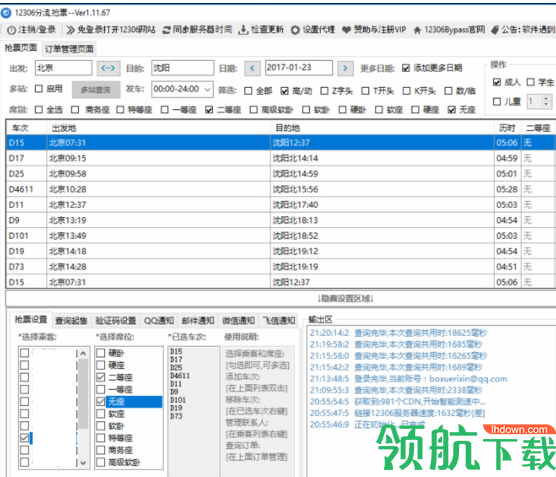The width and height of the screenshot is (556, 477).
Task: Switch to 订单管理页面 tab
Action: (69, 49)
